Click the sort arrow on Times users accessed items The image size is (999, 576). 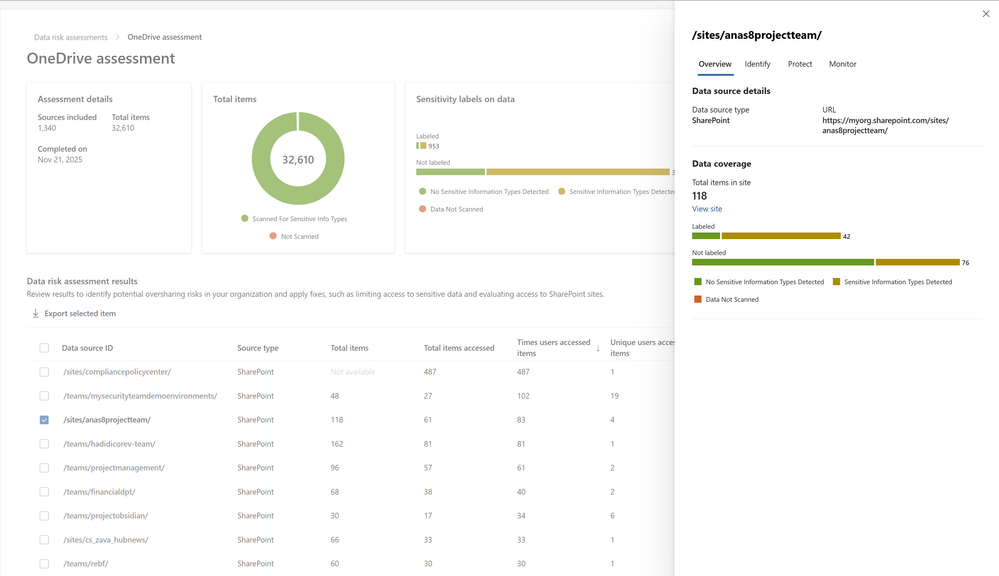tap(598, 348)
